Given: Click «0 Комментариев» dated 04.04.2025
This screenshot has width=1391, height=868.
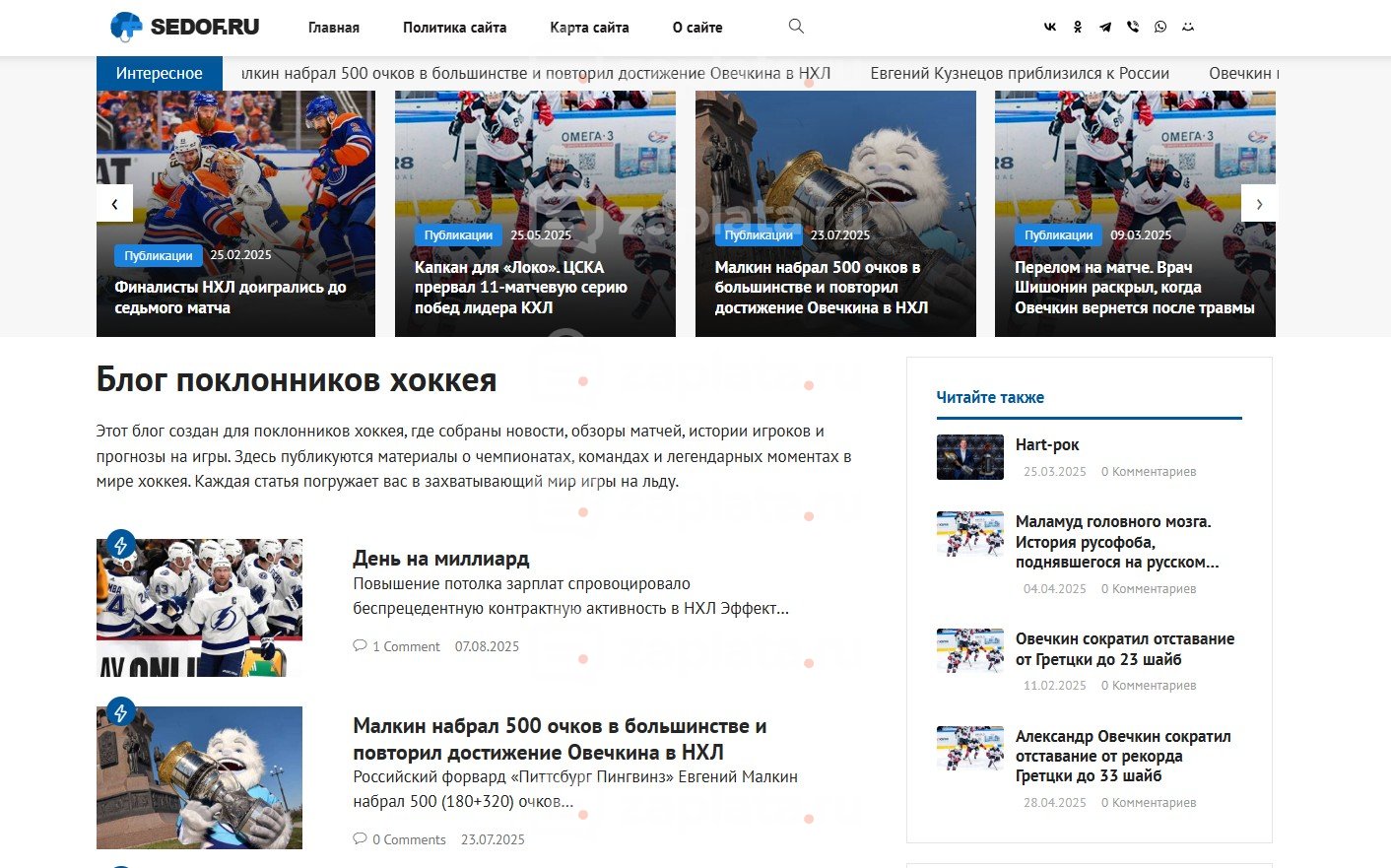Looking at the screenshot, I should click(x=1149, y=589).
